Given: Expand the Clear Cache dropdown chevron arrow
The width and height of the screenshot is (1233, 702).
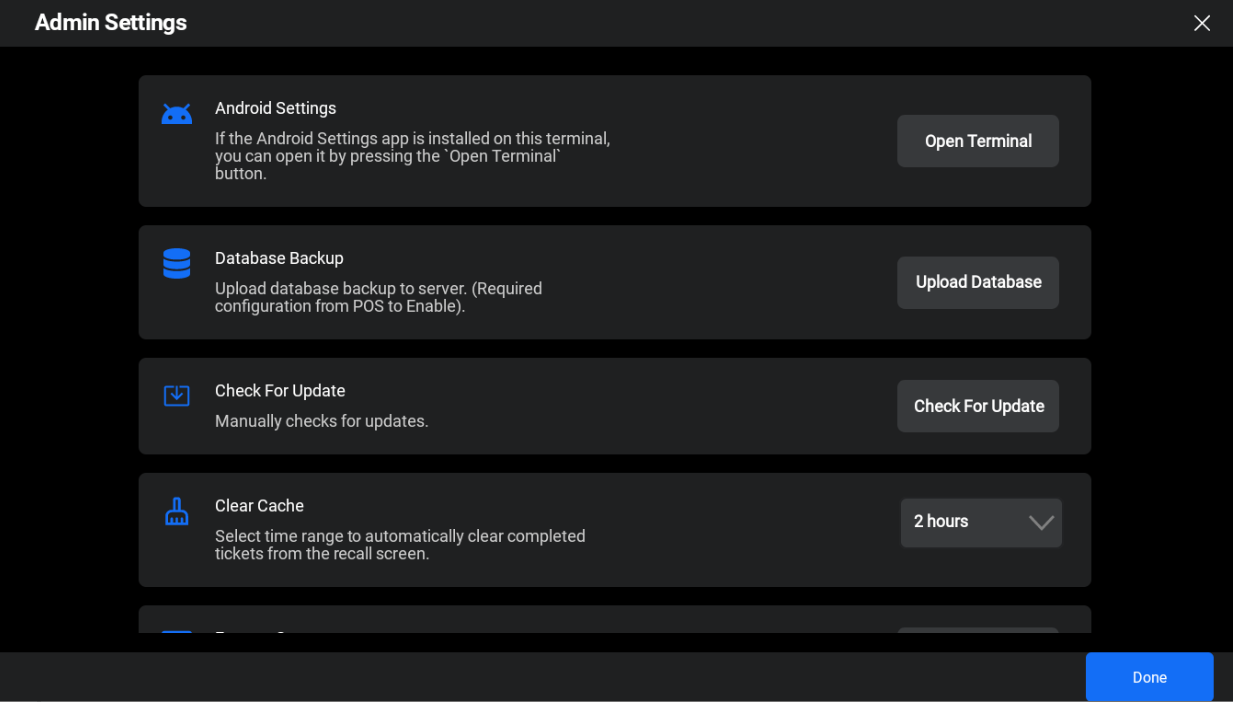Looking at the screenshot, I should click(x=1041, y=523).
